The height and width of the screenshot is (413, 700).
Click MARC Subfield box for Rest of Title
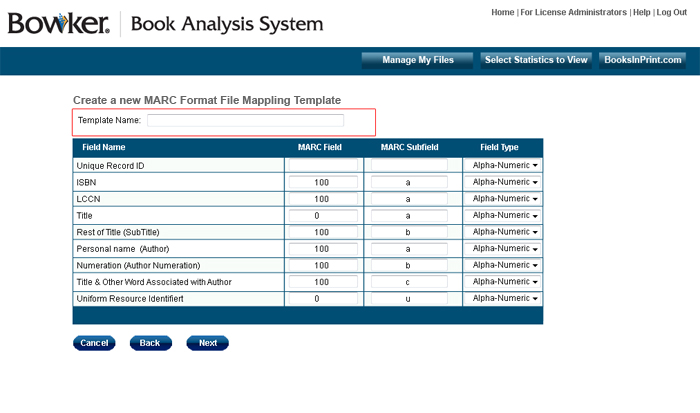click(409, 232)
